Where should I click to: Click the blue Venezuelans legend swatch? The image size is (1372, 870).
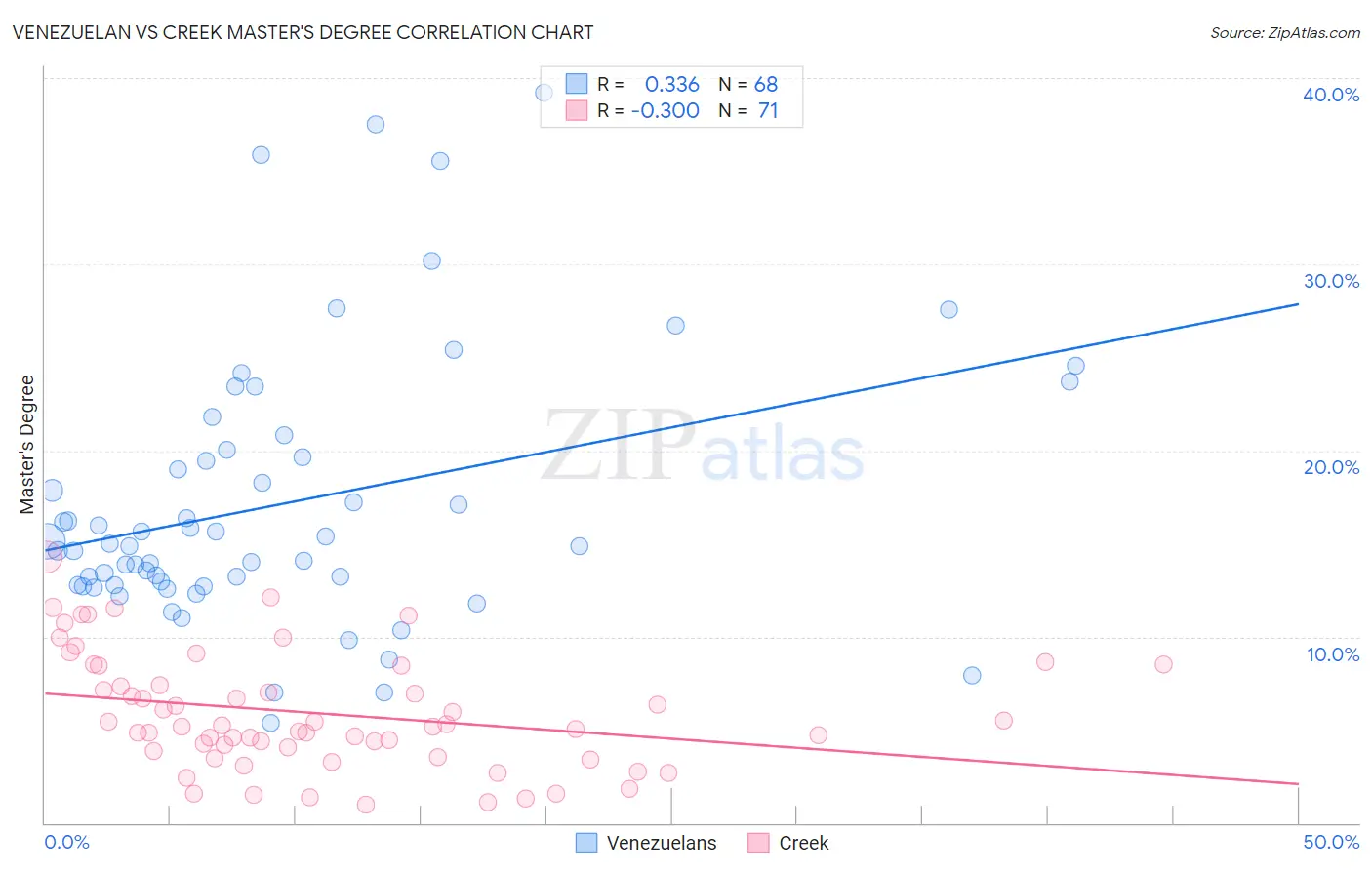(x=586, y=843)
